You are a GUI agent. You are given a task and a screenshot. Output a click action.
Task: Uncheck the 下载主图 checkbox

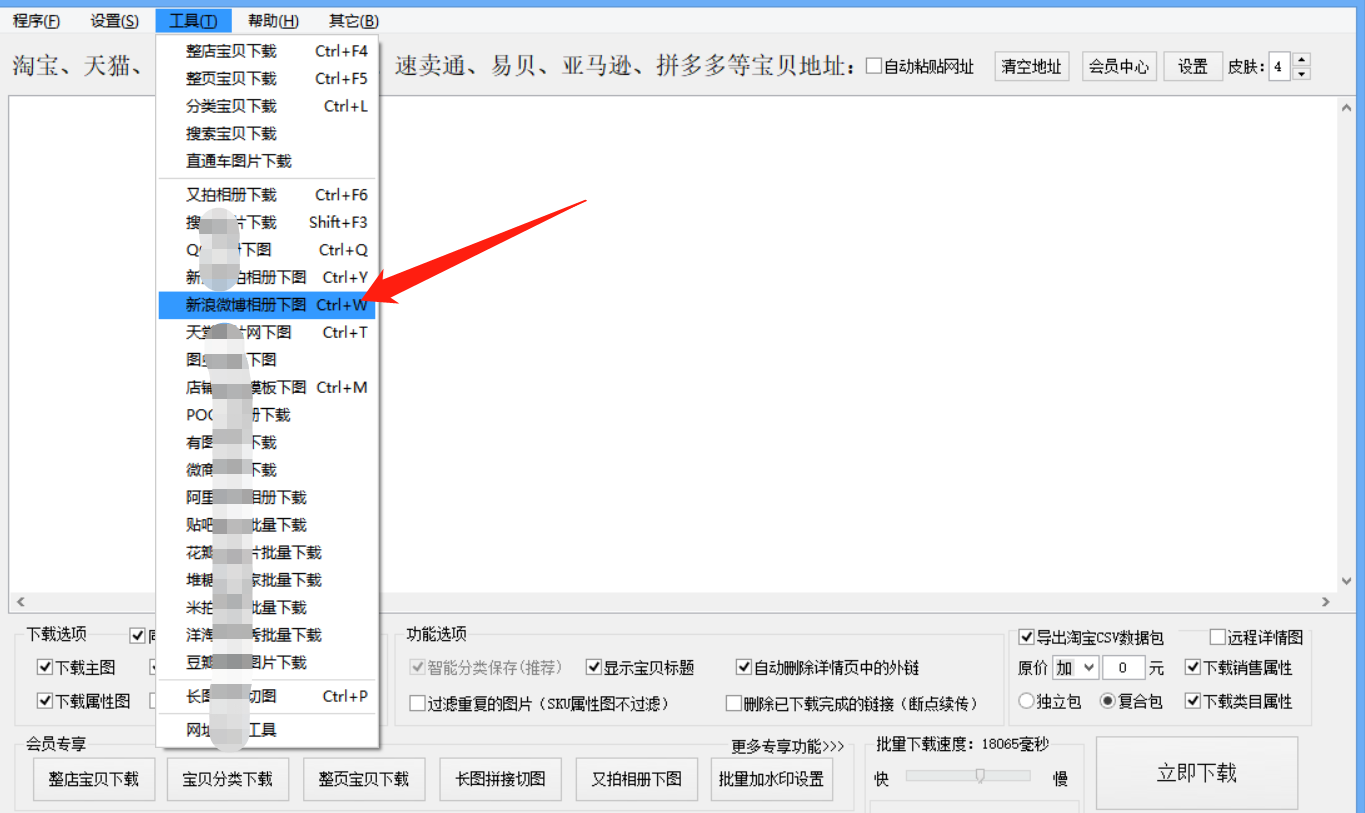pyautogui.click(x=44, y=666)
